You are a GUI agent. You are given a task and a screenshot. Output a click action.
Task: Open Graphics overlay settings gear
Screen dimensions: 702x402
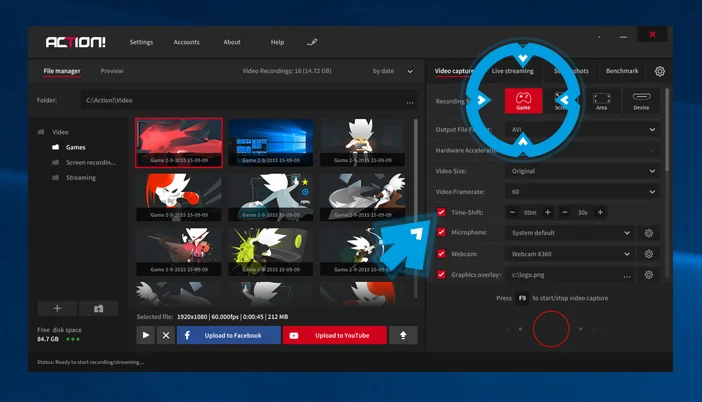pyautogui.click(x=648, y=275)
